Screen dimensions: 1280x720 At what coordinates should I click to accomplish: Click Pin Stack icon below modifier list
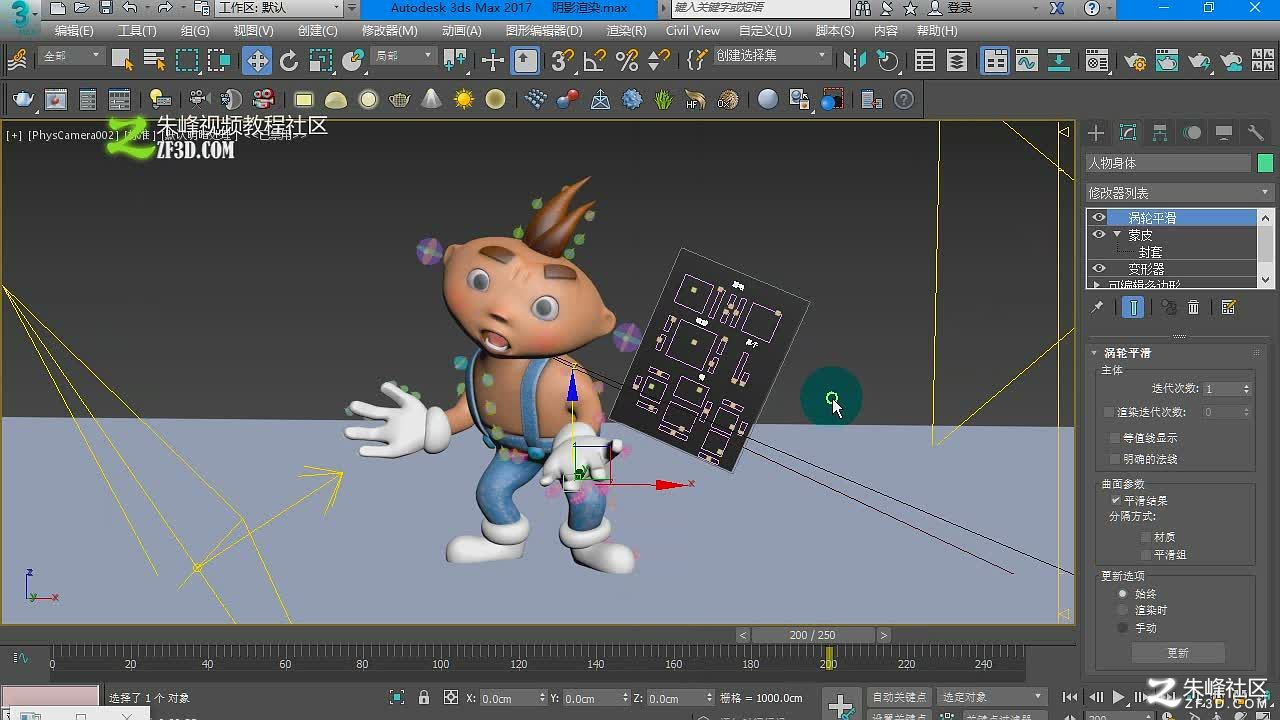(x=1097, y=307)
